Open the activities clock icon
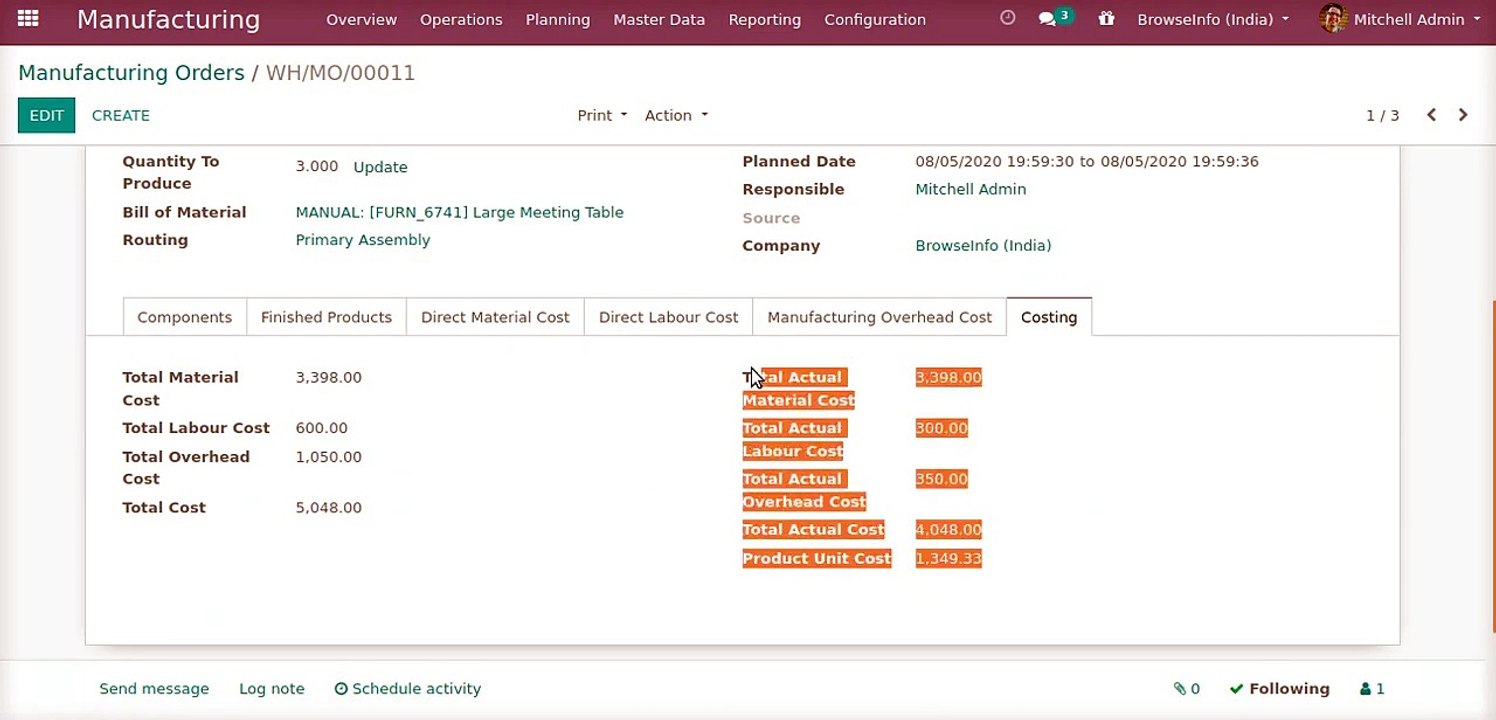This screenshot has width=1496, height=720. click(1008, 18)
